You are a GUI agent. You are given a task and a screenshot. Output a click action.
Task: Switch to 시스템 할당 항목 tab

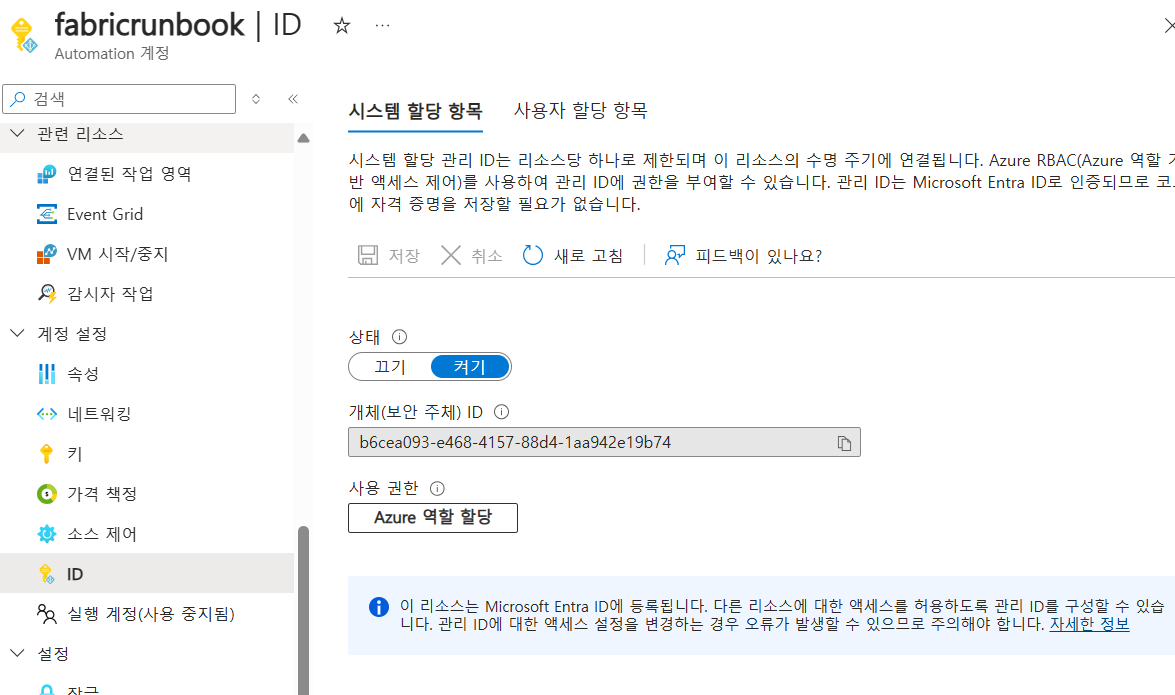pos(415,111)
